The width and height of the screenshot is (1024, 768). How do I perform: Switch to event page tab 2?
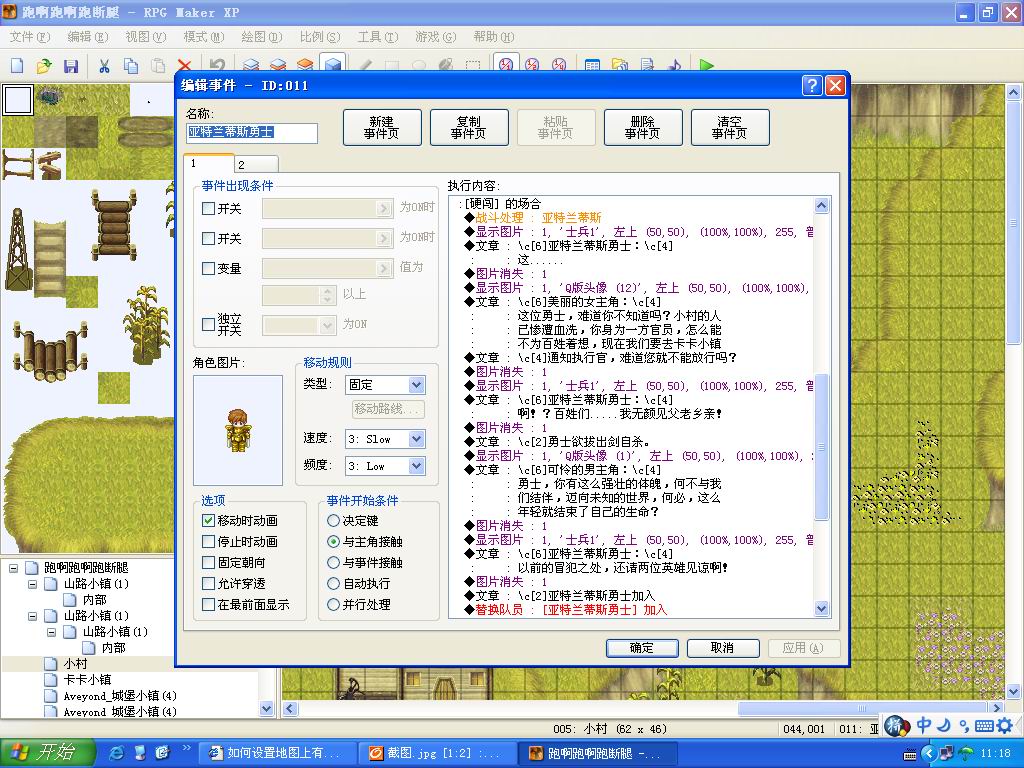click(256, 165)
